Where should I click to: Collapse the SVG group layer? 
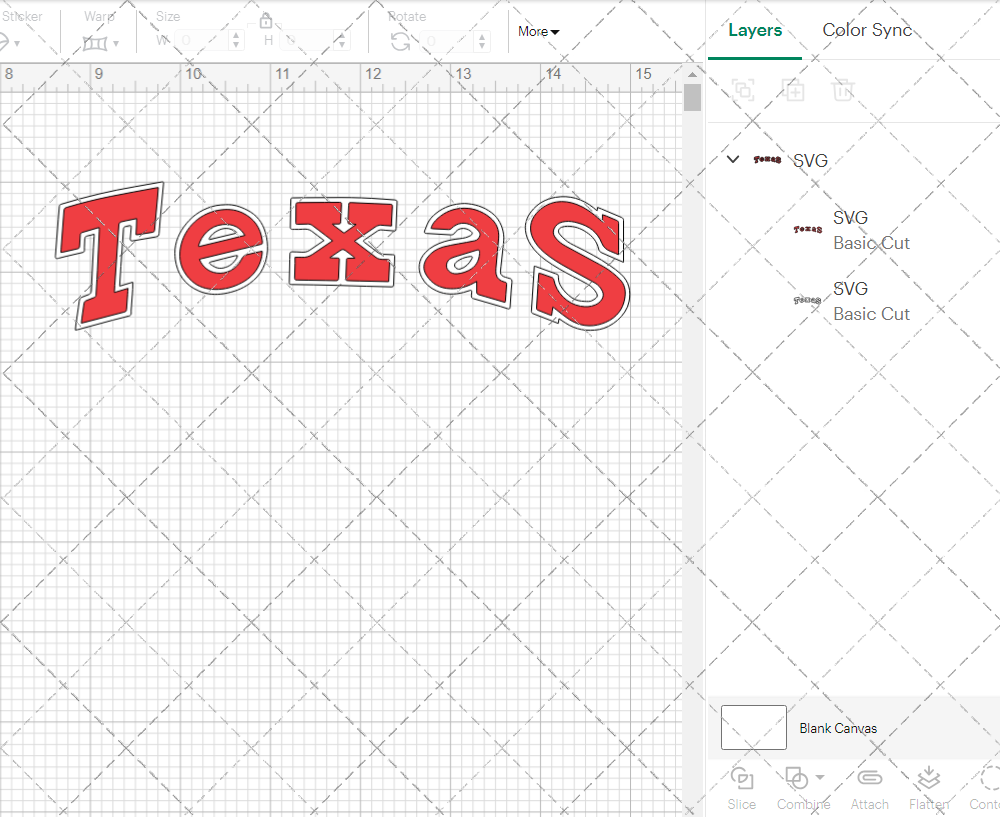tap(733, 159)
